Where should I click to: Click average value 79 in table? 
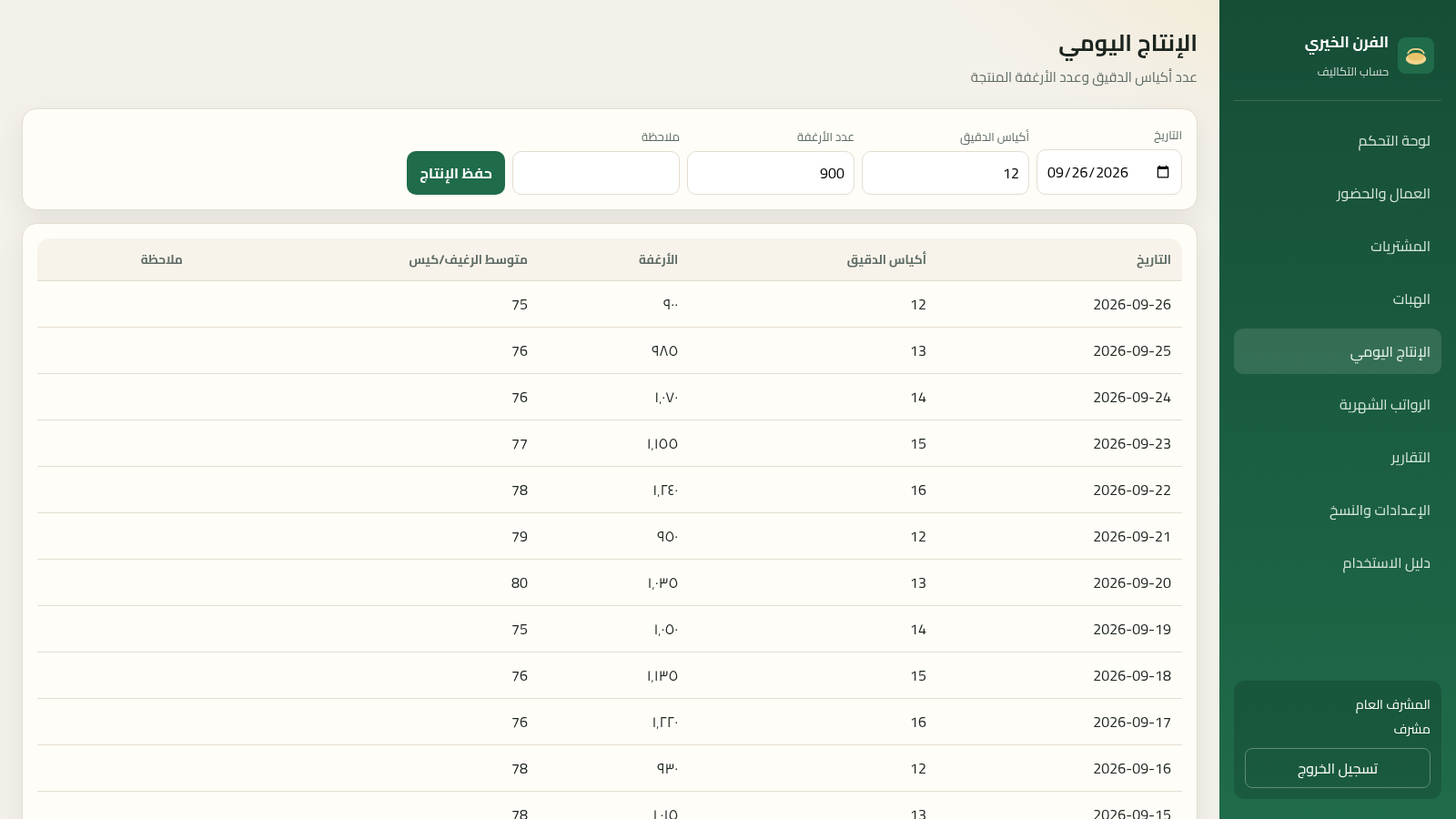pyautogui.click(x=520, y=536)
